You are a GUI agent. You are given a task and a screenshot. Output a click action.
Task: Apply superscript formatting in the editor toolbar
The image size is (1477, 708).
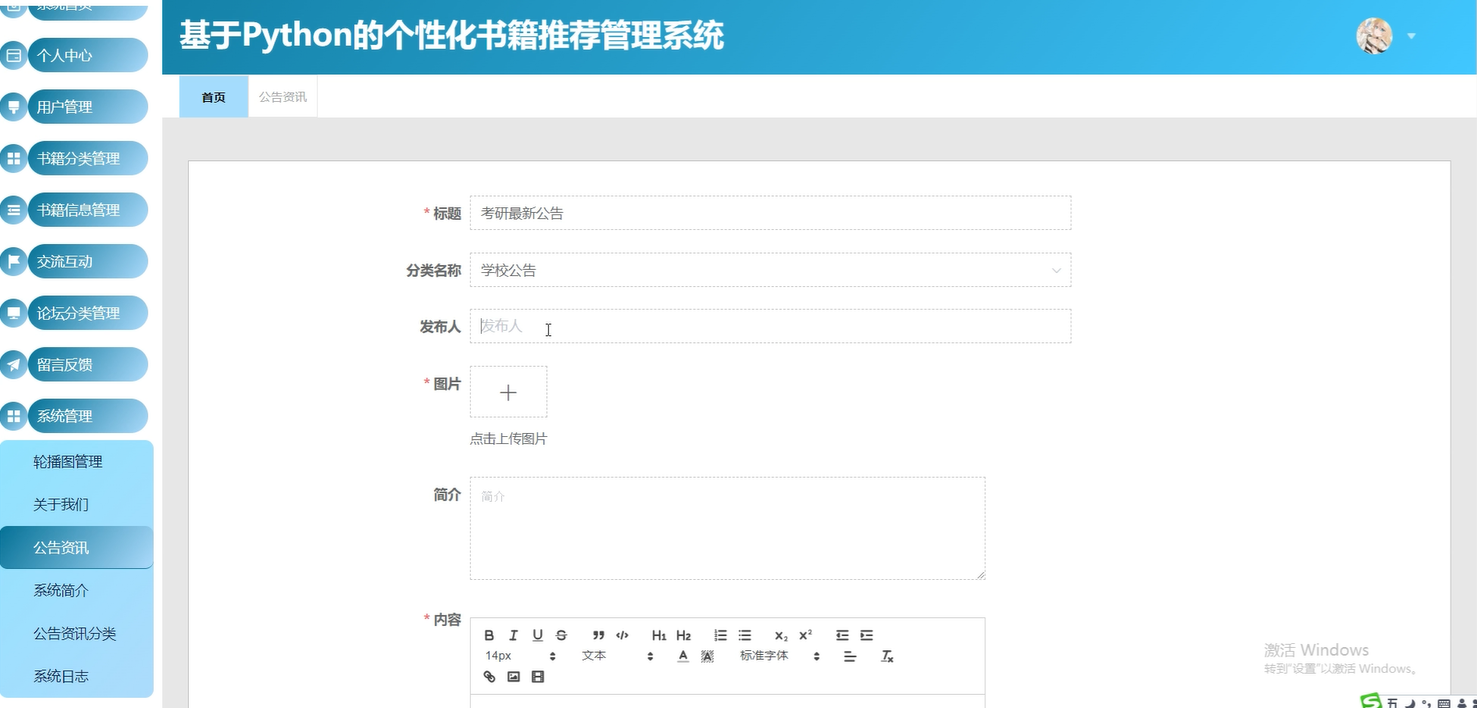coord(804,634)
